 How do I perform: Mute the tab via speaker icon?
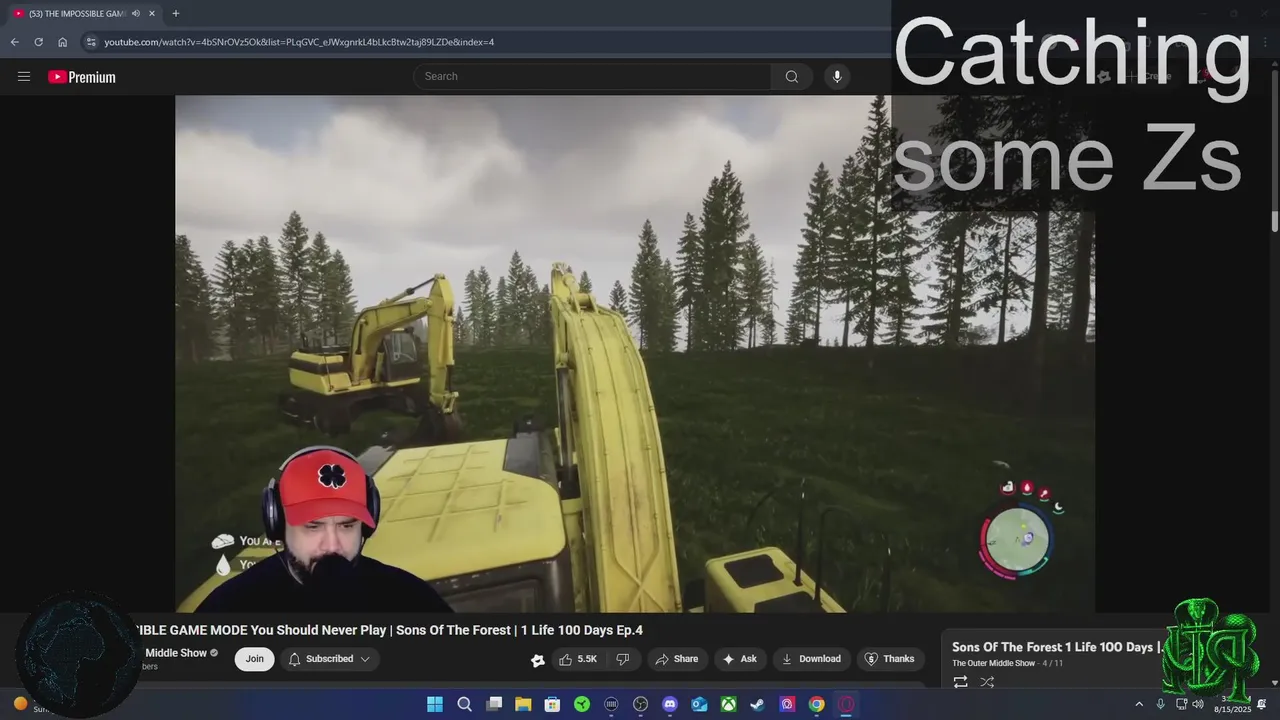coord(136,13)
